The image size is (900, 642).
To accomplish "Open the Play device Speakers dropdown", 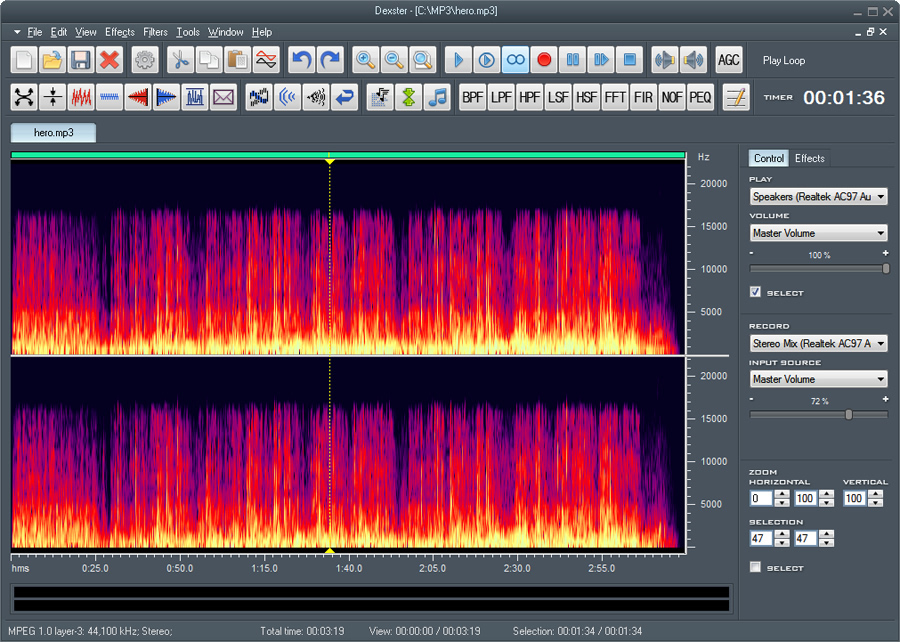I will pyautogui.click(x=818, y=197).
